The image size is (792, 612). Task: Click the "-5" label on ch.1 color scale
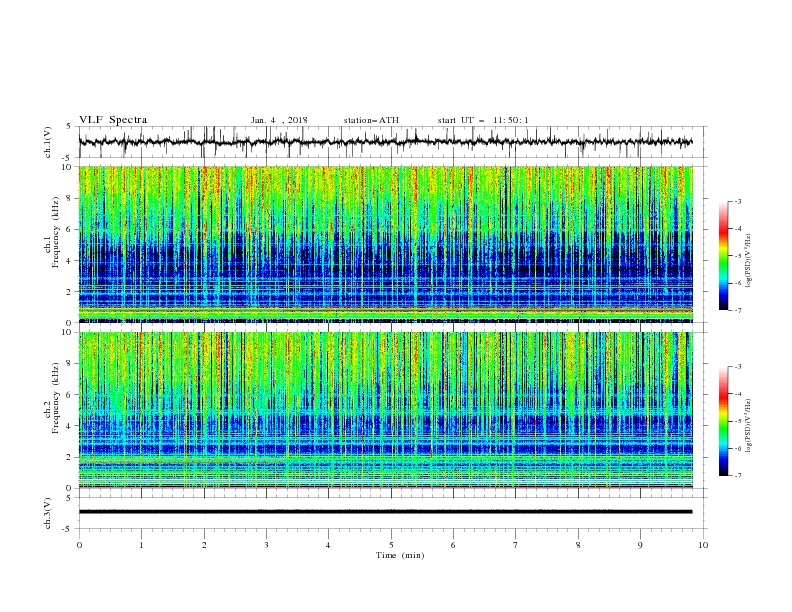738,257
